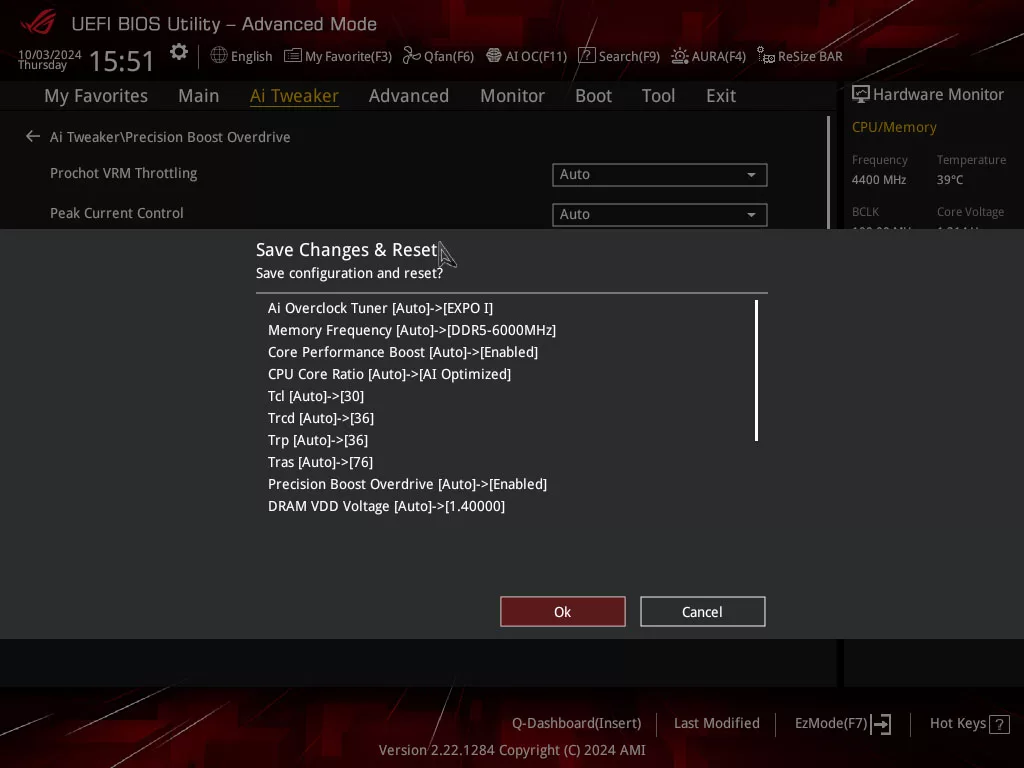The width and height of the screenshot is (1024, 768).
Task: Open the Monitor tab
Action: tap(512, 96)
